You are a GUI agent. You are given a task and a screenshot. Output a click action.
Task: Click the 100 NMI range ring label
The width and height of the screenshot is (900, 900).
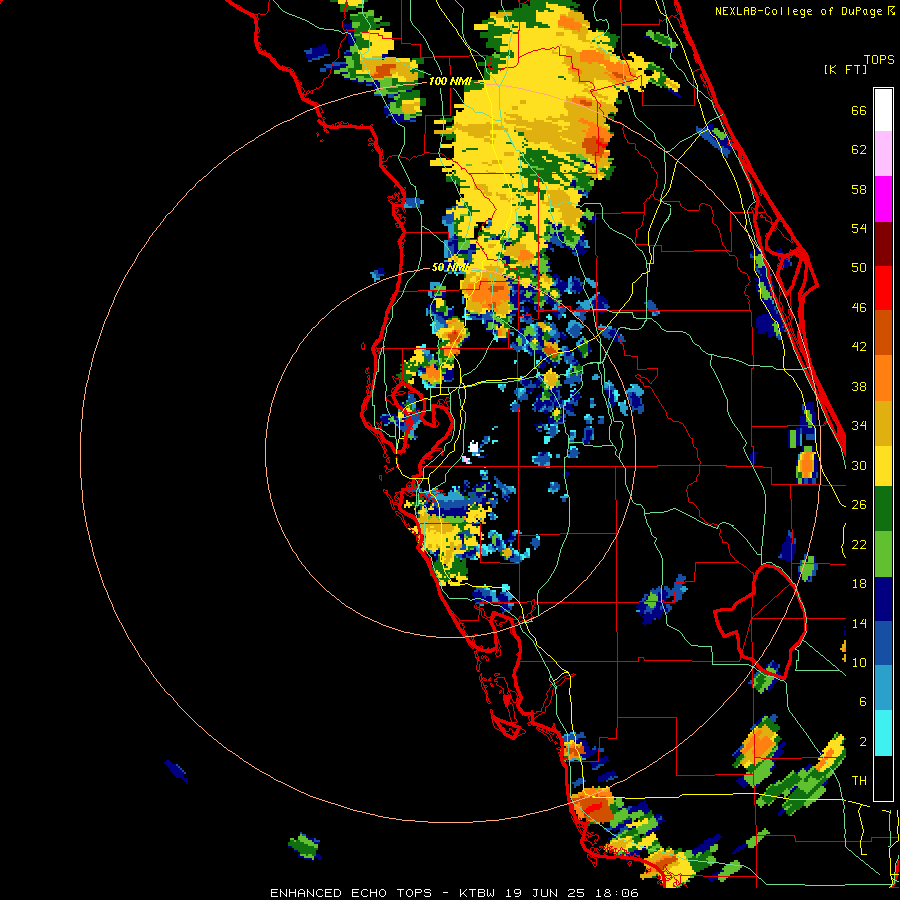tap(450, 81)
